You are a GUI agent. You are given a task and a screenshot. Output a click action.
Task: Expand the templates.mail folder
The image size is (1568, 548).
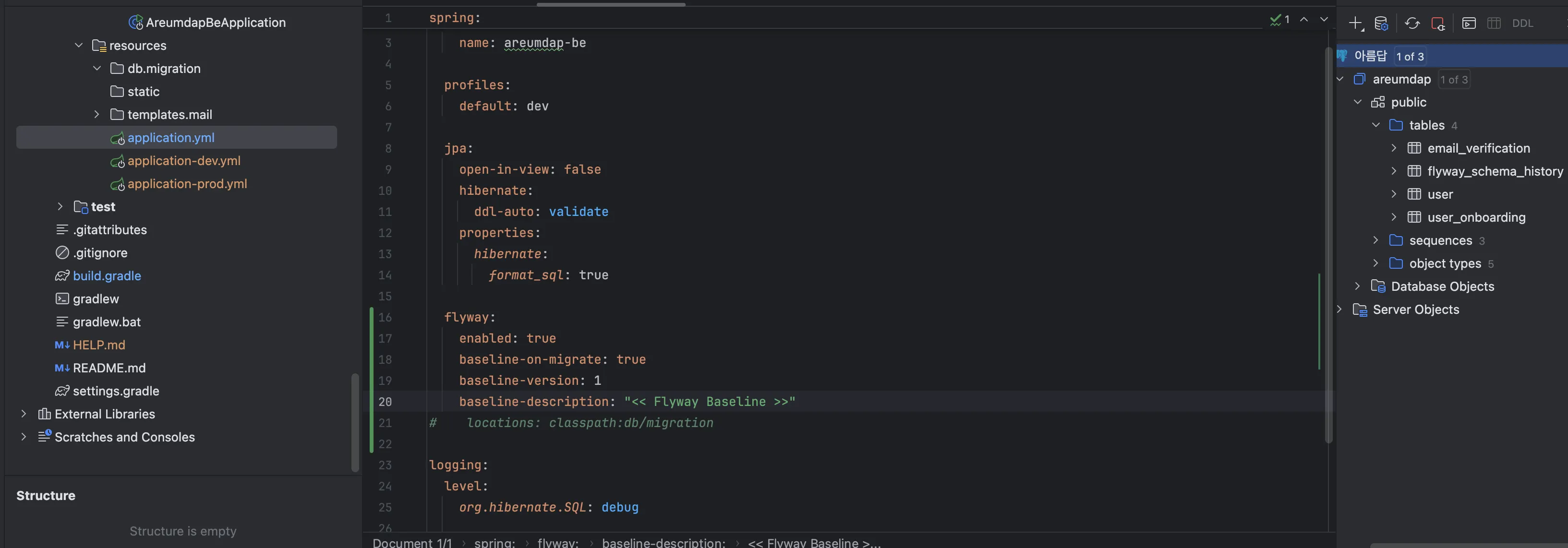tap(97, 114)
